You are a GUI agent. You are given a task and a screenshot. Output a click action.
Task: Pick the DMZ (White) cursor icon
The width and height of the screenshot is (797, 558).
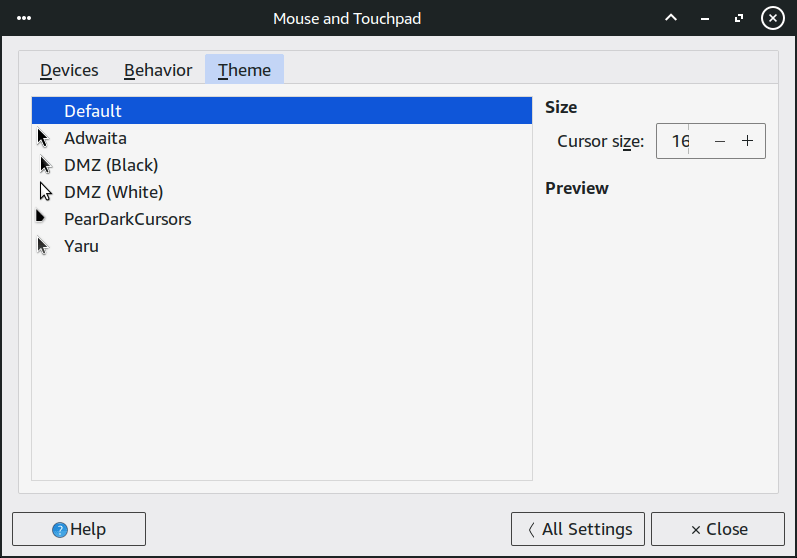pyautogui.click(x=45, y=192)
